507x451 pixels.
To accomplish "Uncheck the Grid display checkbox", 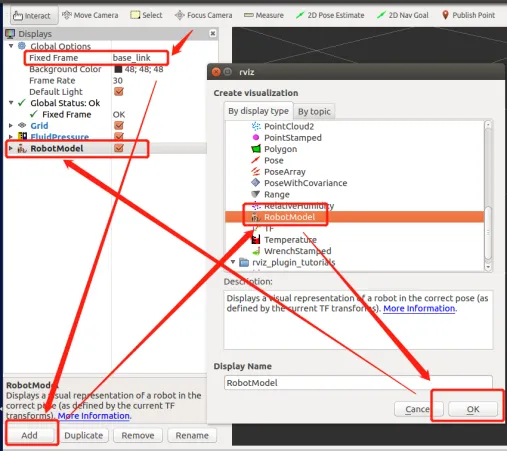I will pyautogui.click(x=119, y=126).
